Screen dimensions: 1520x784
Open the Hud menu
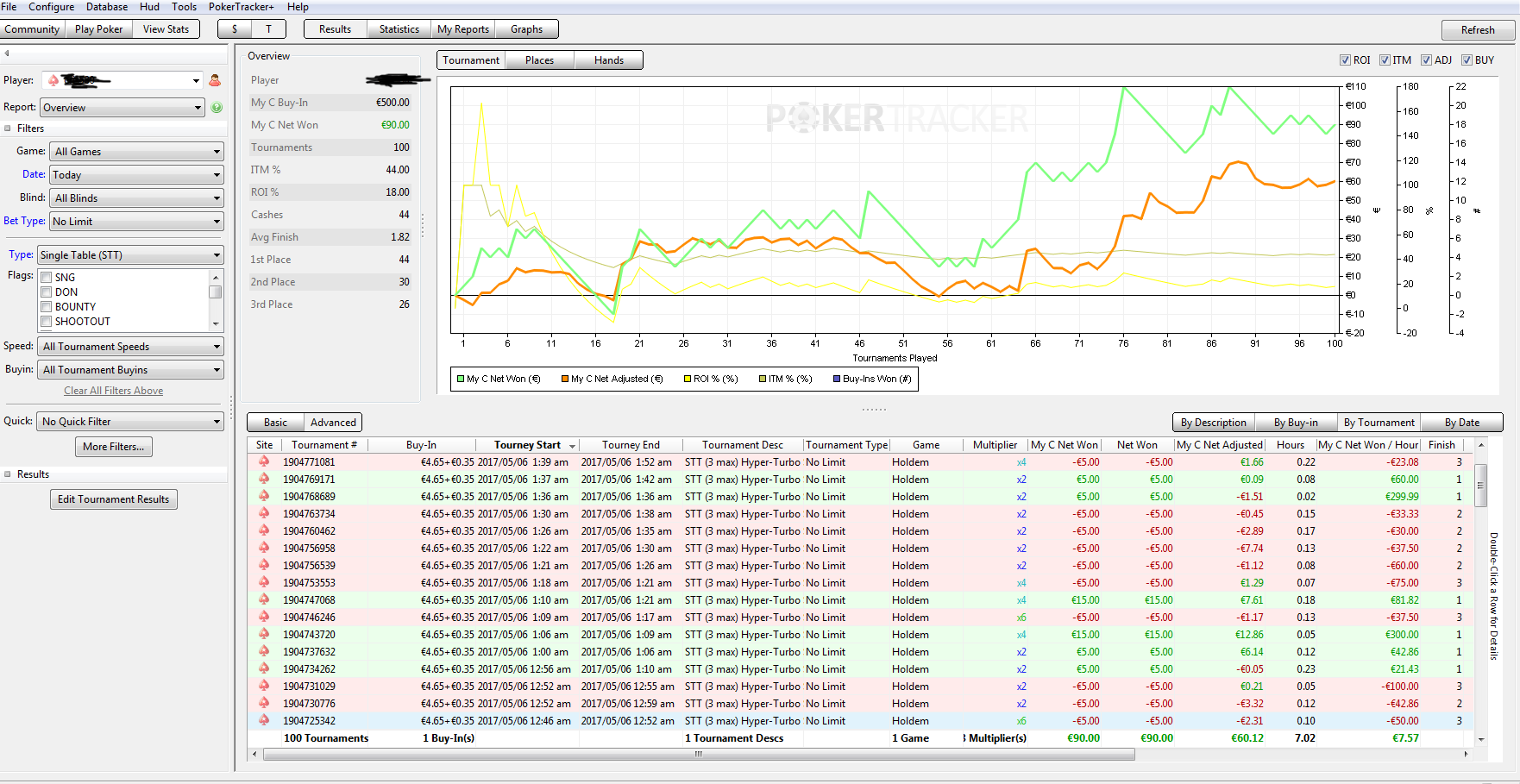tap(149, 7)
